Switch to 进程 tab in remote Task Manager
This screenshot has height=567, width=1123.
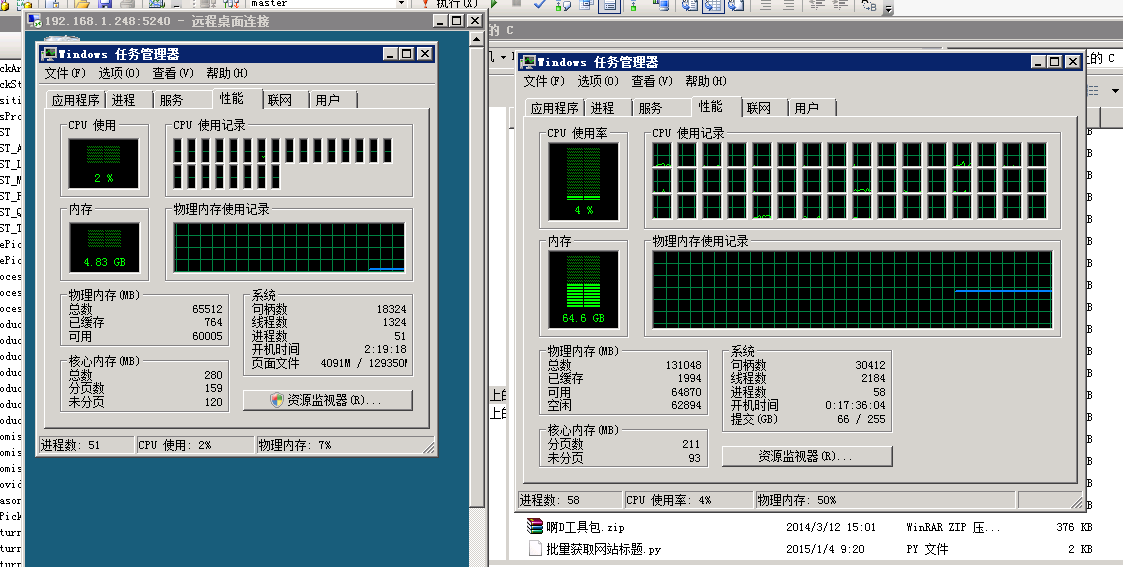(128, 100)
